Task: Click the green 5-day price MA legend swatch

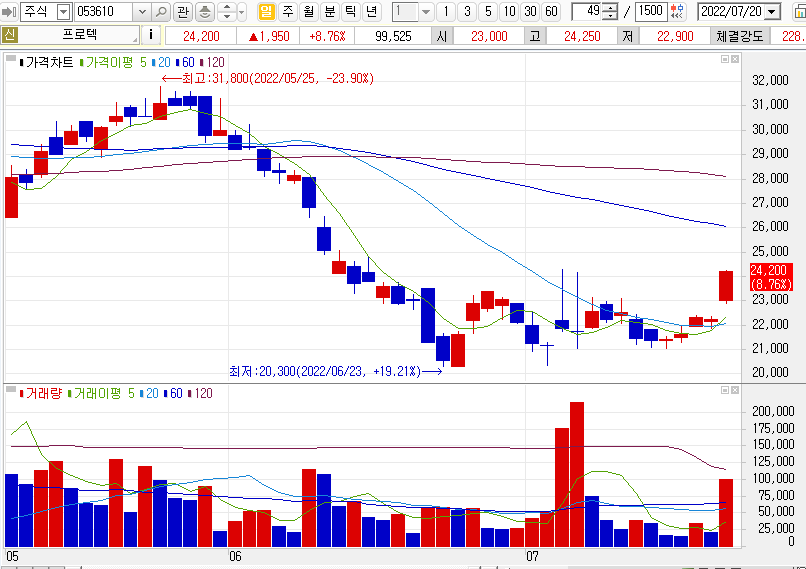Action: 82,63
